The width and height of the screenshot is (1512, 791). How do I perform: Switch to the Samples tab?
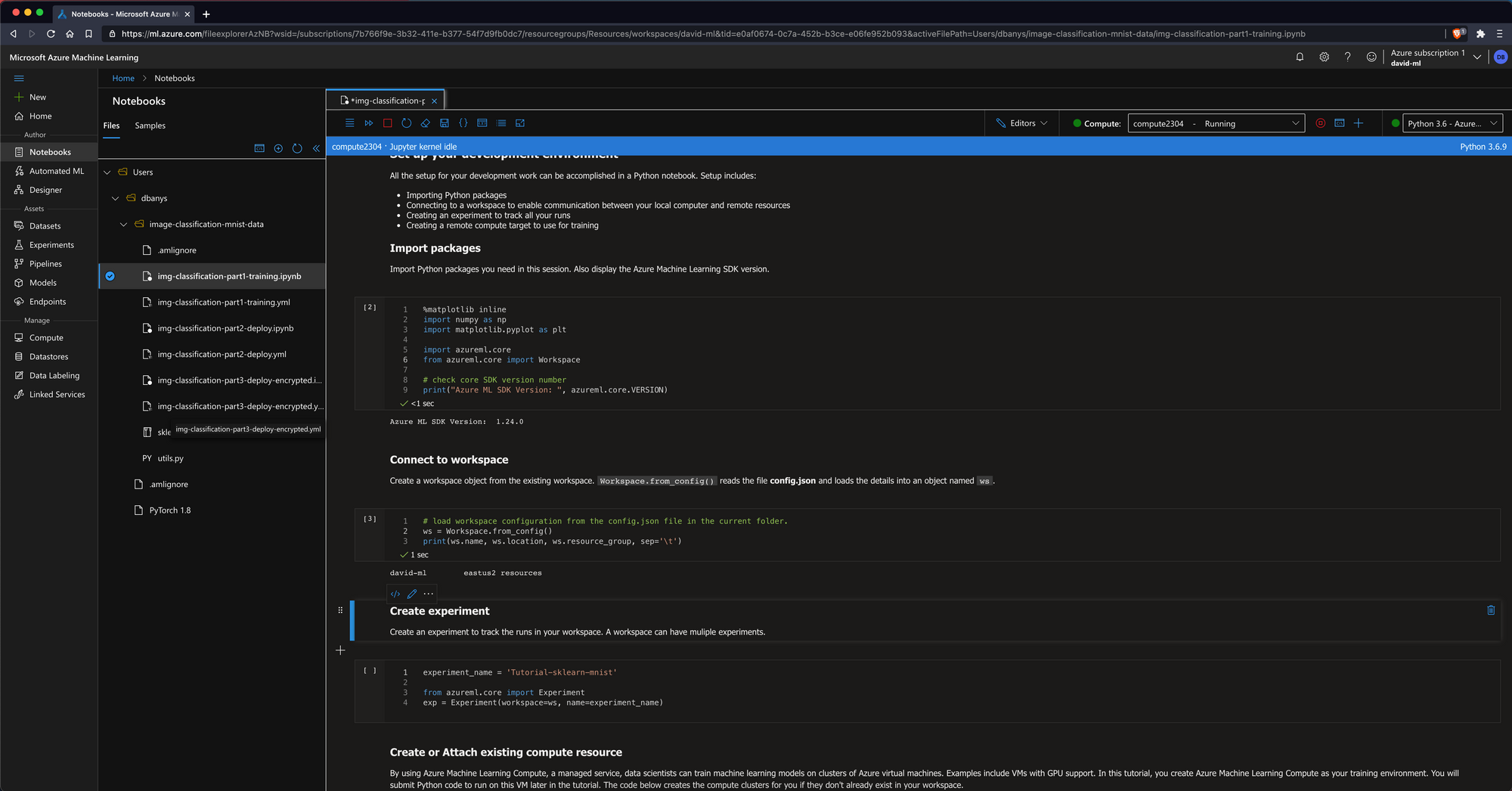tap(150, 126)
